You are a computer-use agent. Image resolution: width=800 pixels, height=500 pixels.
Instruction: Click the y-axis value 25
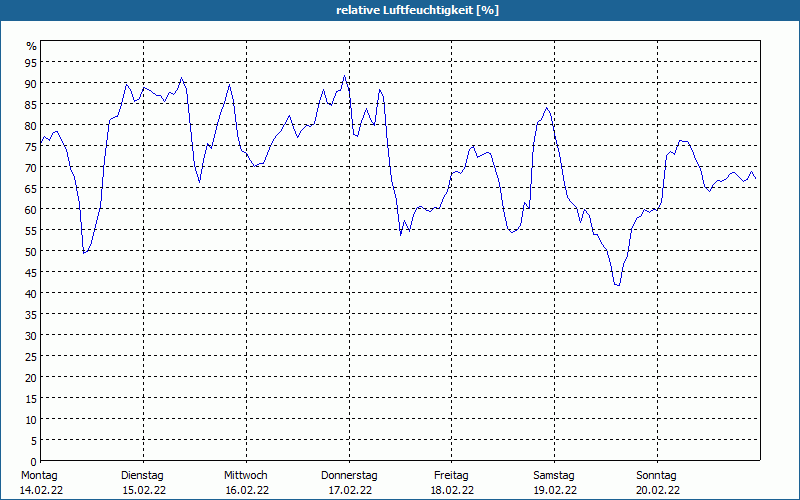coord(32,357)
